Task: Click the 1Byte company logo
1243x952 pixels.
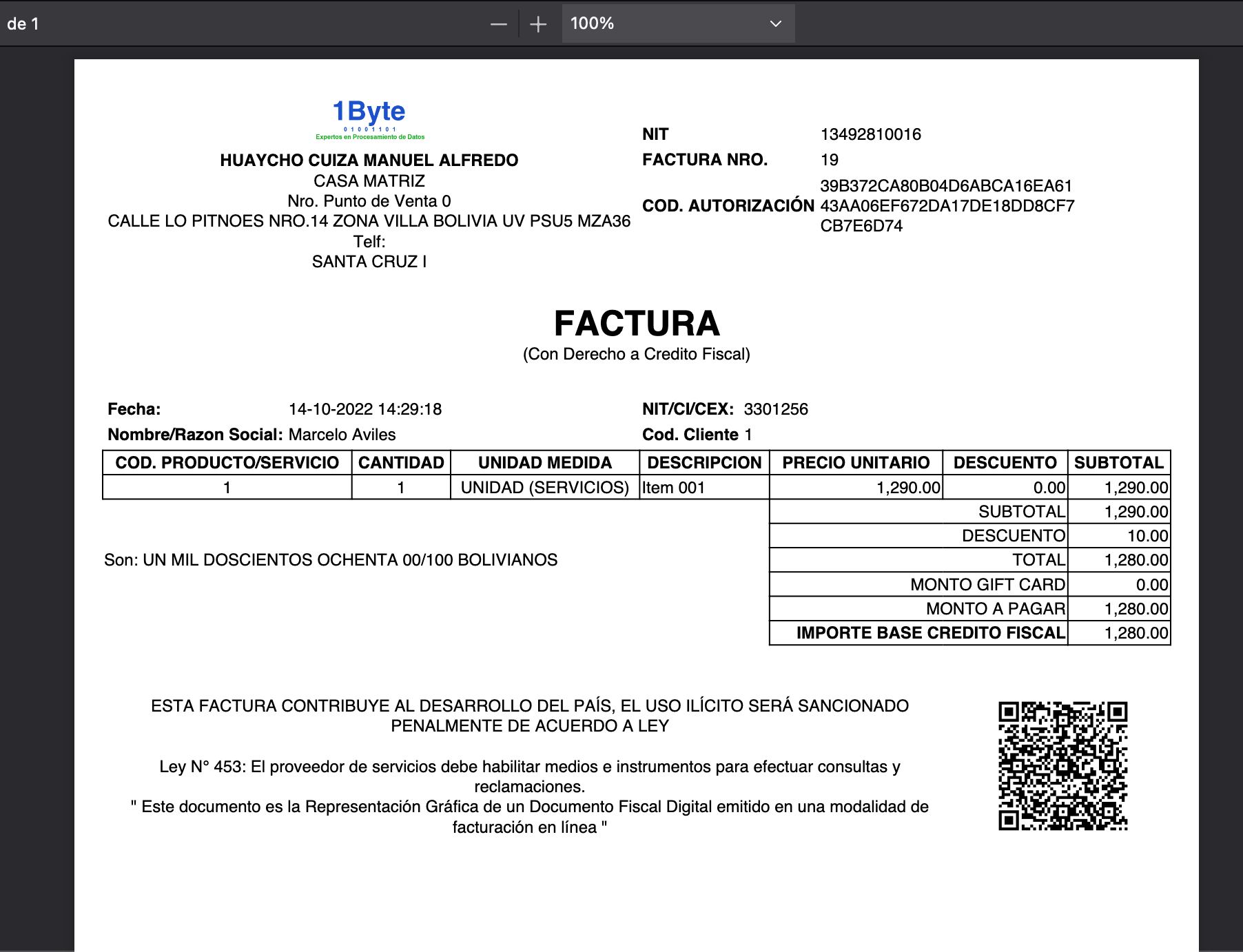Action: pos(369,118)
